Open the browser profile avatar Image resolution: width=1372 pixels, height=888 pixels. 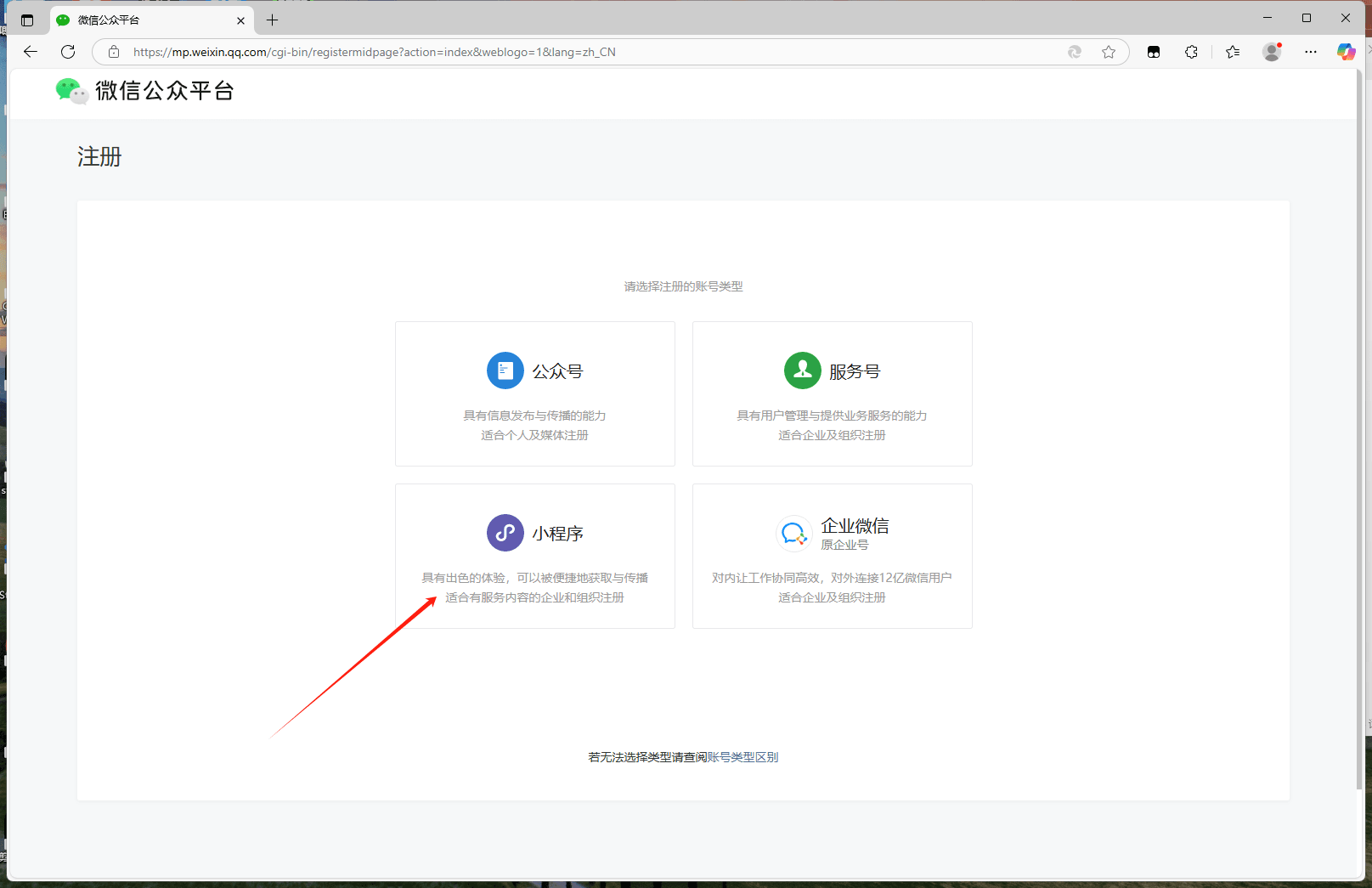(x=1272, y=52)
